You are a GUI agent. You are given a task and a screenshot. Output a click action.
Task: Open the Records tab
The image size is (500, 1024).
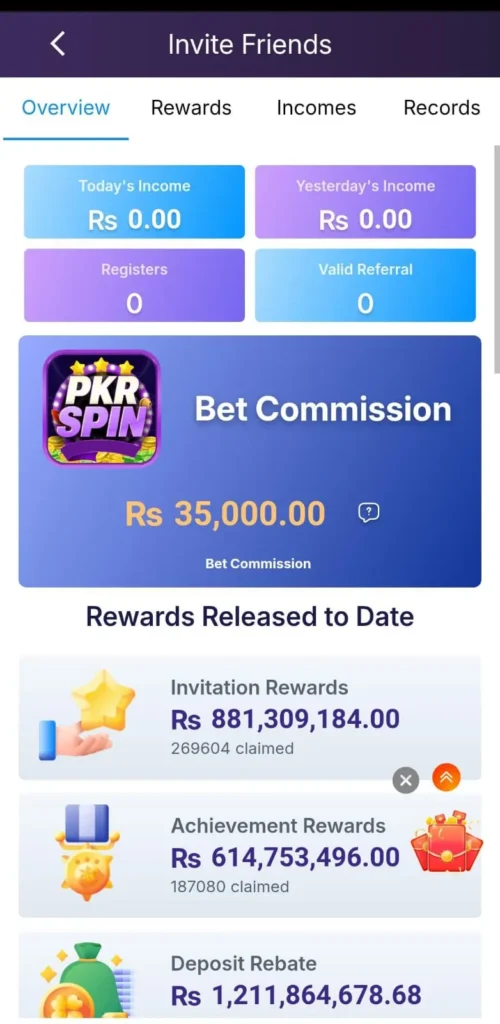pos(442,108)
